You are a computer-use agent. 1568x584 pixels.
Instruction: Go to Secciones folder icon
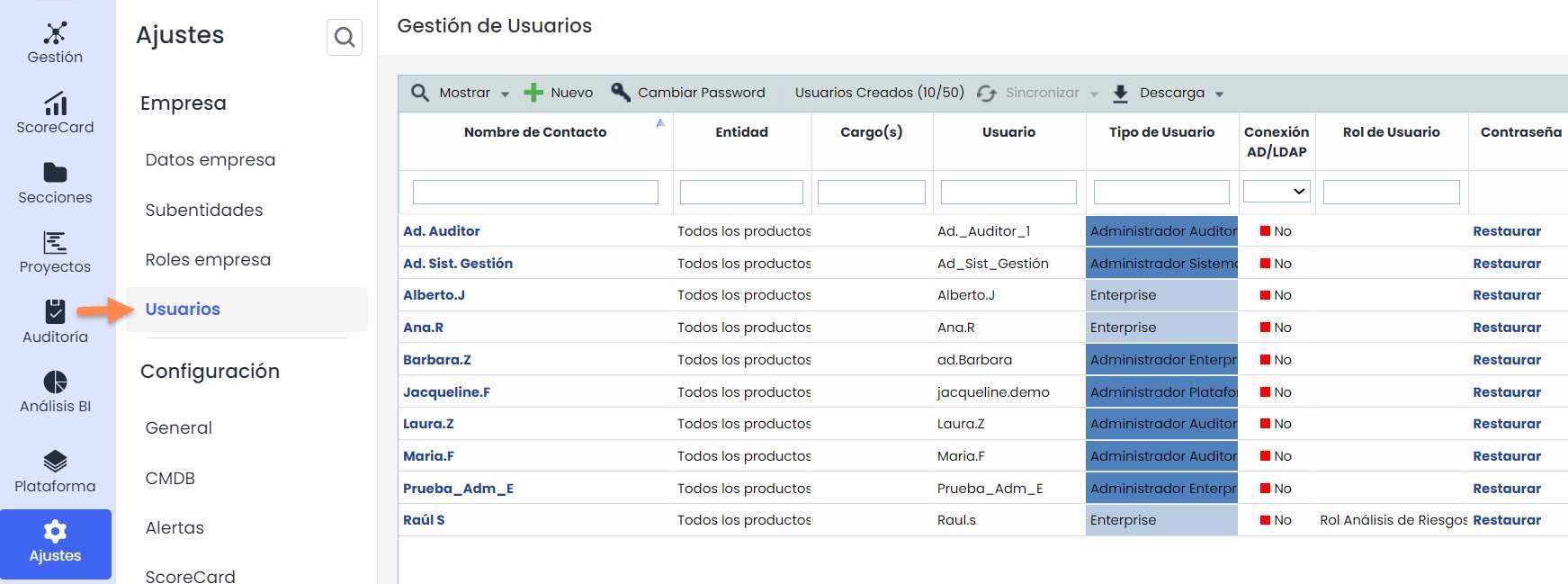pyautogui.click(x=55, y=173)
